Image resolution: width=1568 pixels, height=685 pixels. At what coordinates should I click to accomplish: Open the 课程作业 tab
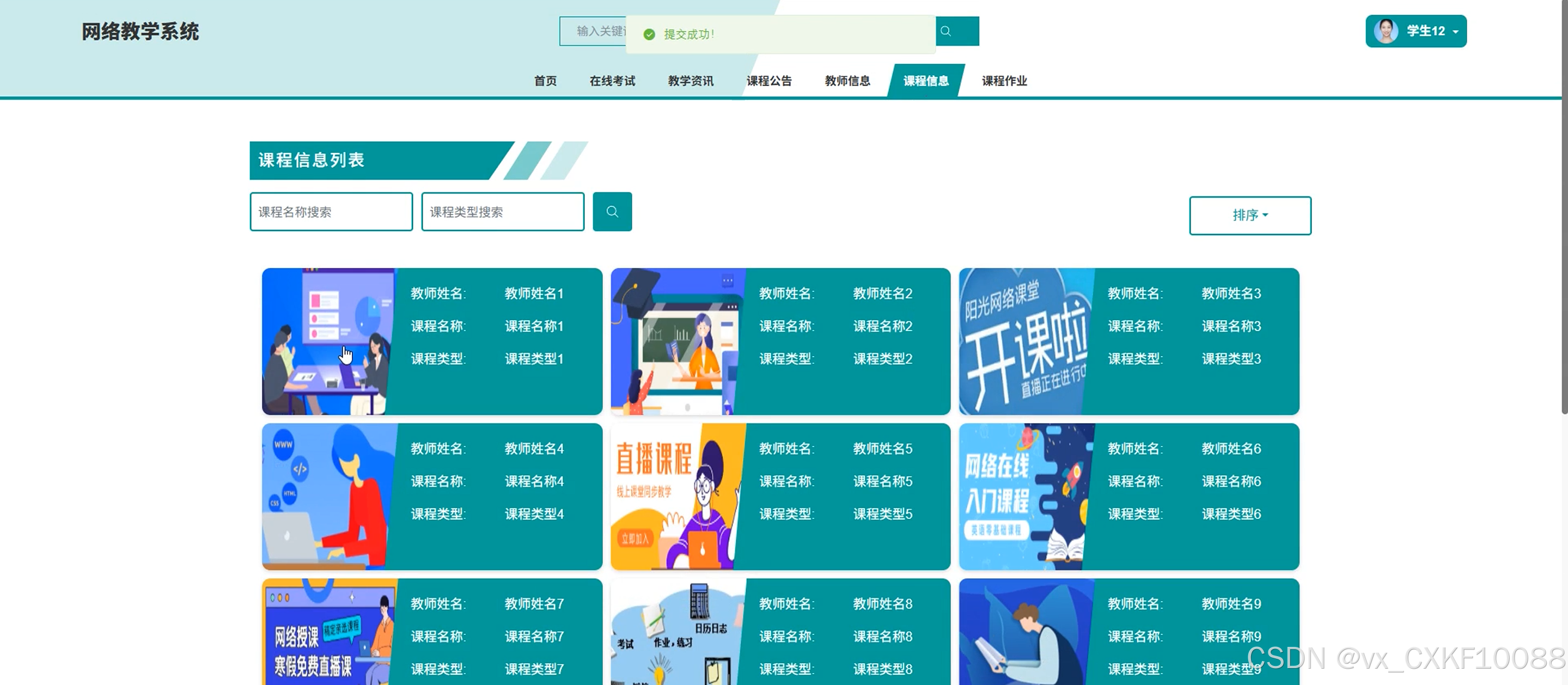1004,81
